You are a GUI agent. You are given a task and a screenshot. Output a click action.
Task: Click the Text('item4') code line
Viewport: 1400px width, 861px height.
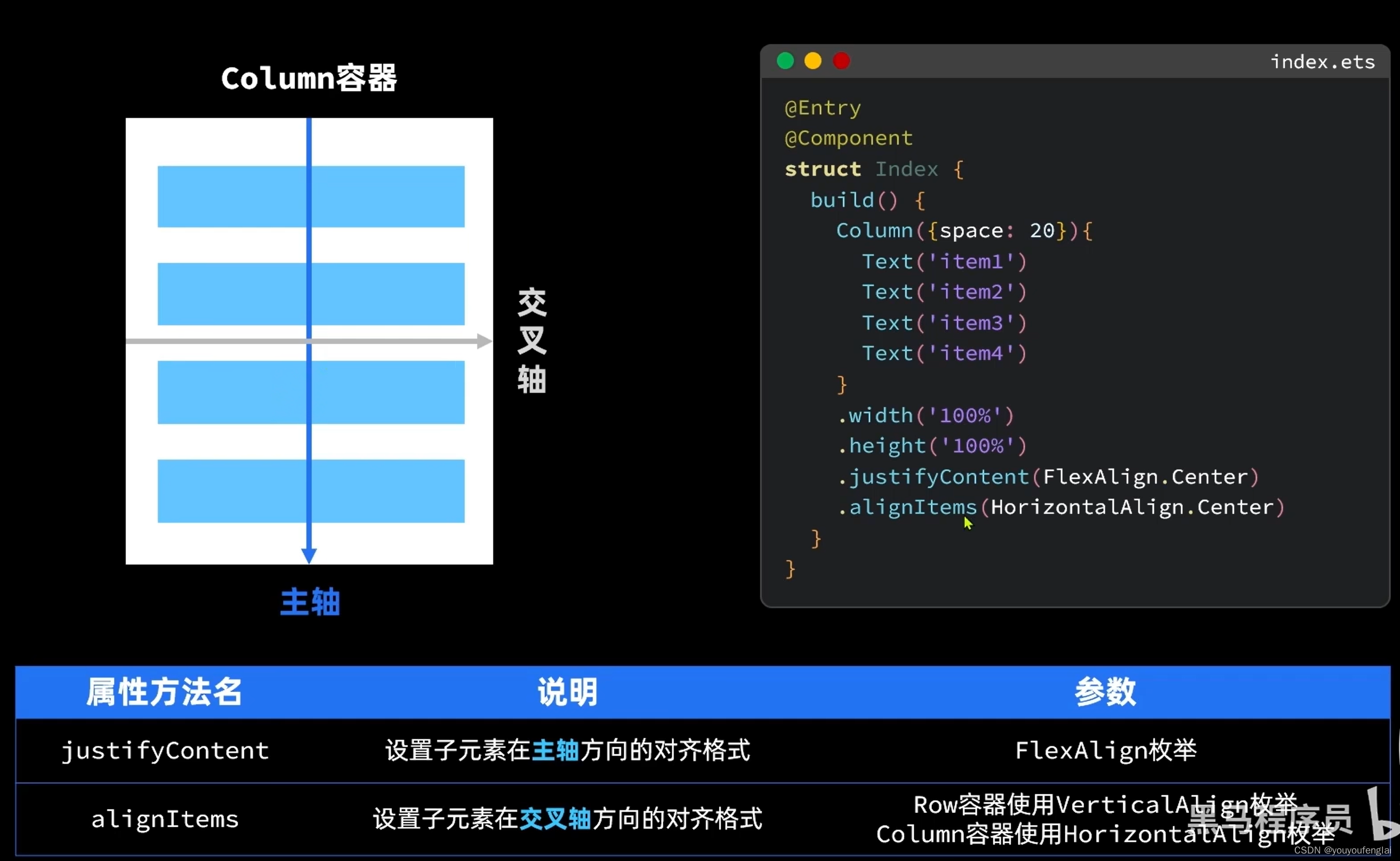click(x=944, y=353)
